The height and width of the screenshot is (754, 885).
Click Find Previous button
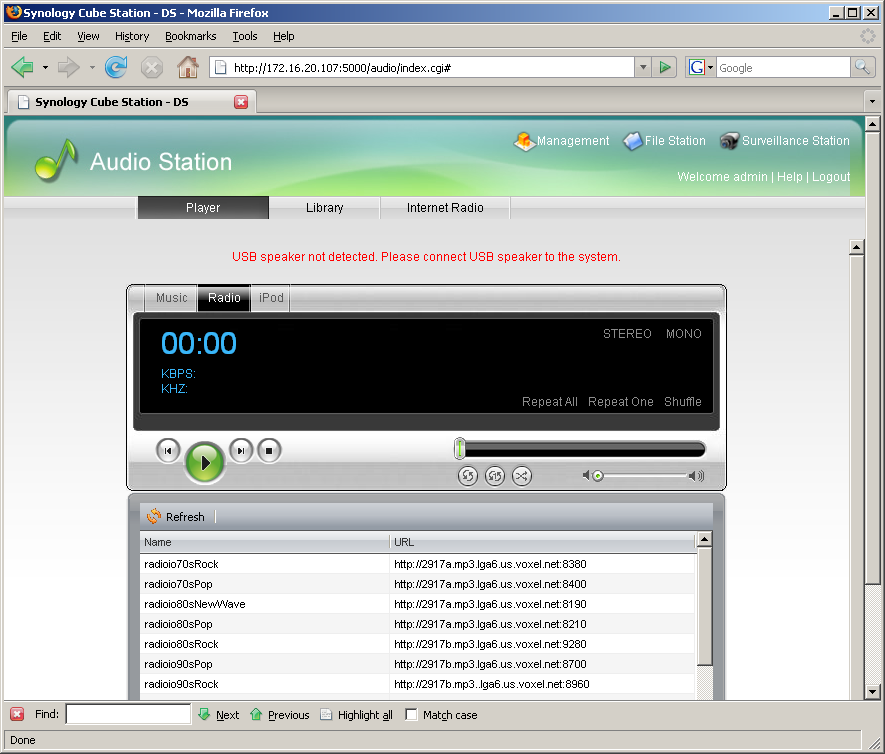click(x=280, y=714)
